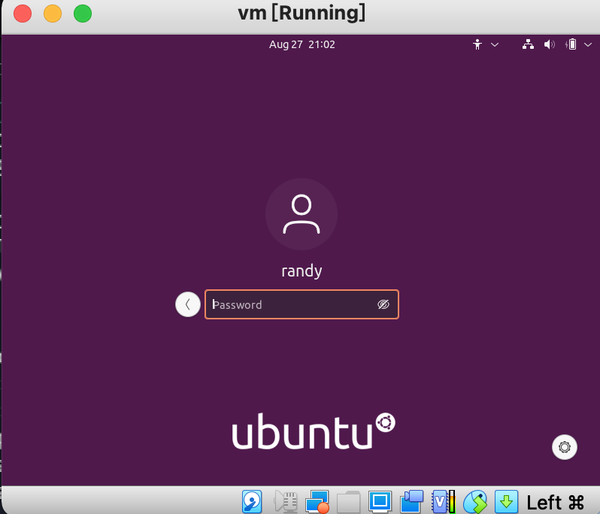Click the shared folders status icon

[349, 501]
